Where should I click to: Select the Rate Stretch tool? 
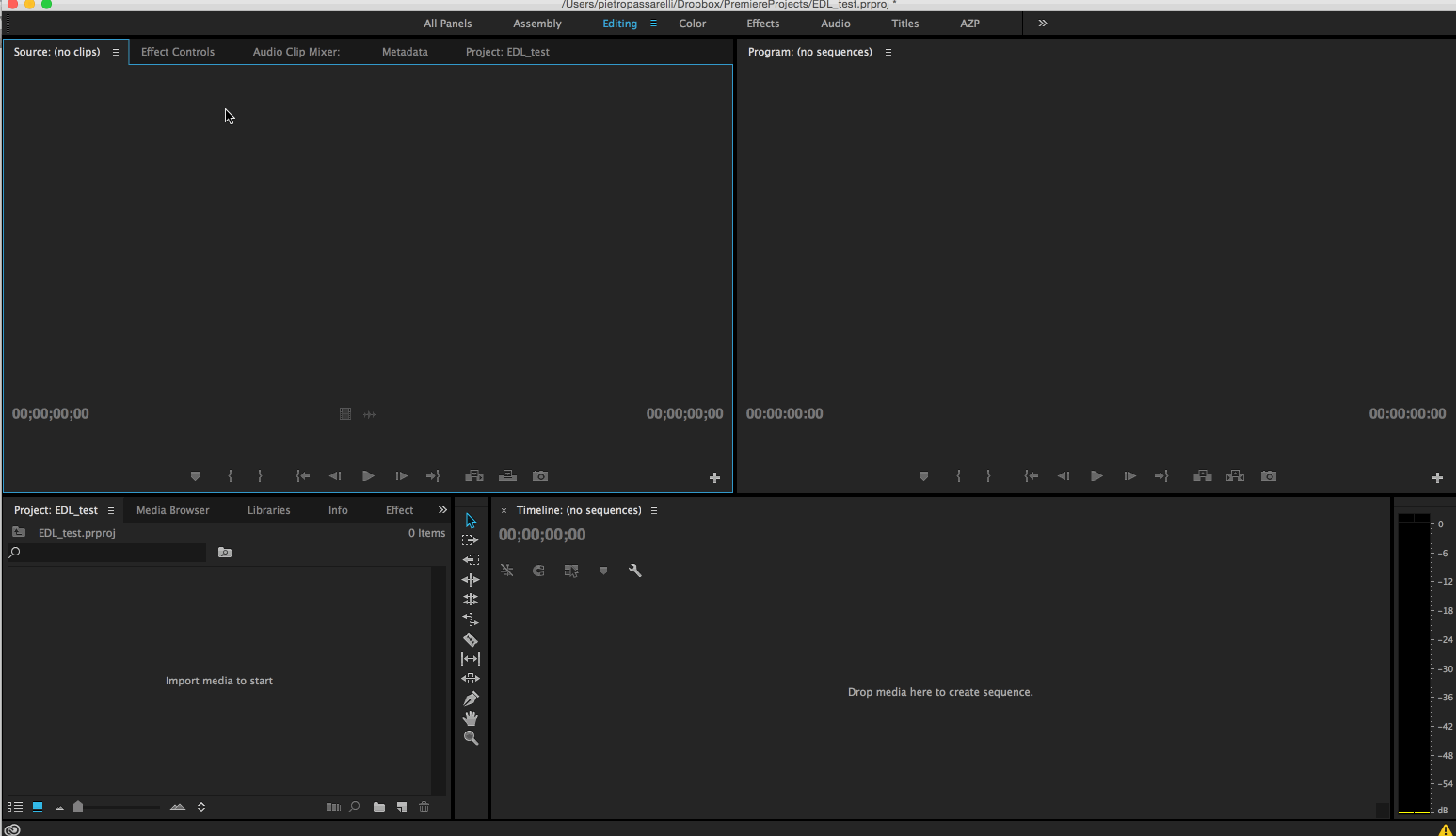pyautogui.click(x=471, y=619)
